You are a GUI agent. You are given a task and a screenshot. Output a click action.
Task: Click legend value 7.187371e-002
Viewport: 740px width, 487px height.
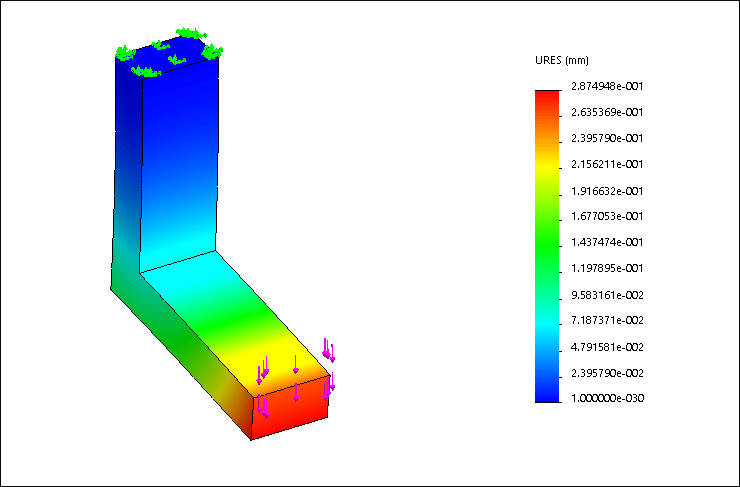[607, 320]
